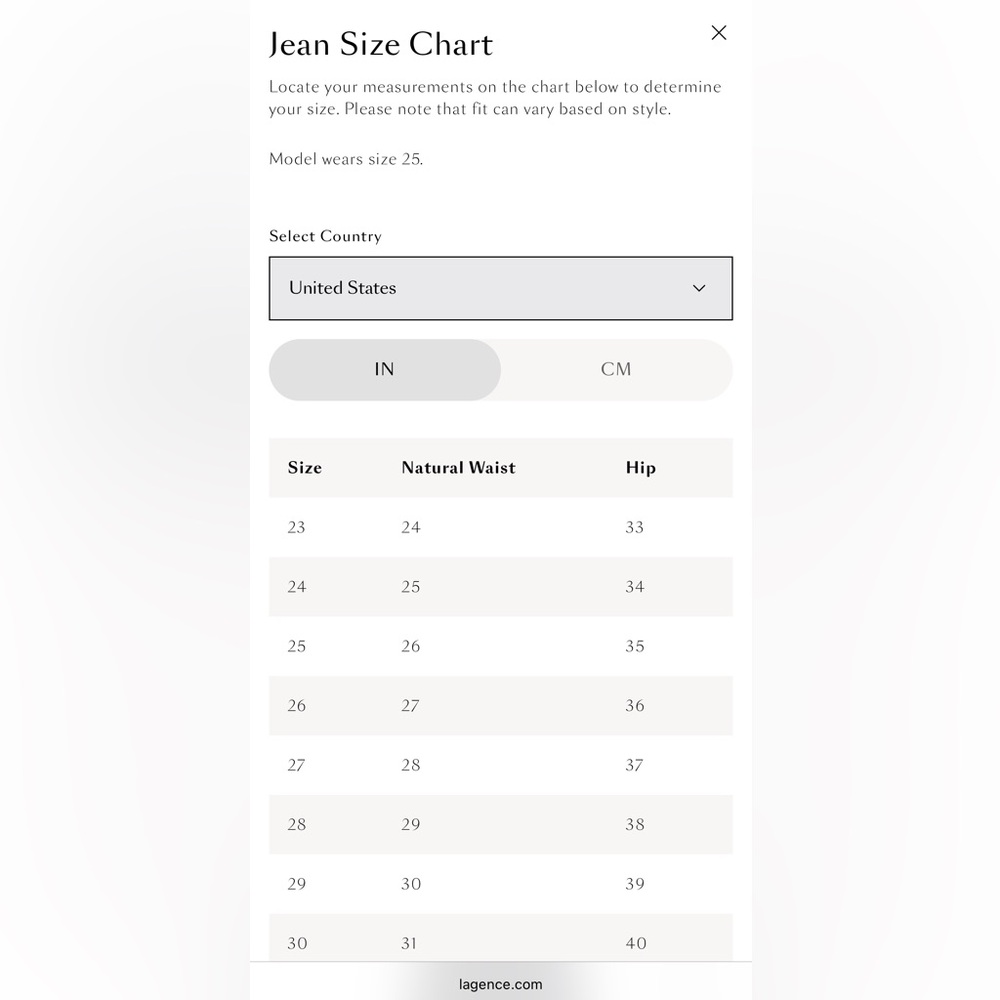The width and height of the screenshot is (1000, 1000).
Task: Click the Select Country label
Action: coord(325,236)
